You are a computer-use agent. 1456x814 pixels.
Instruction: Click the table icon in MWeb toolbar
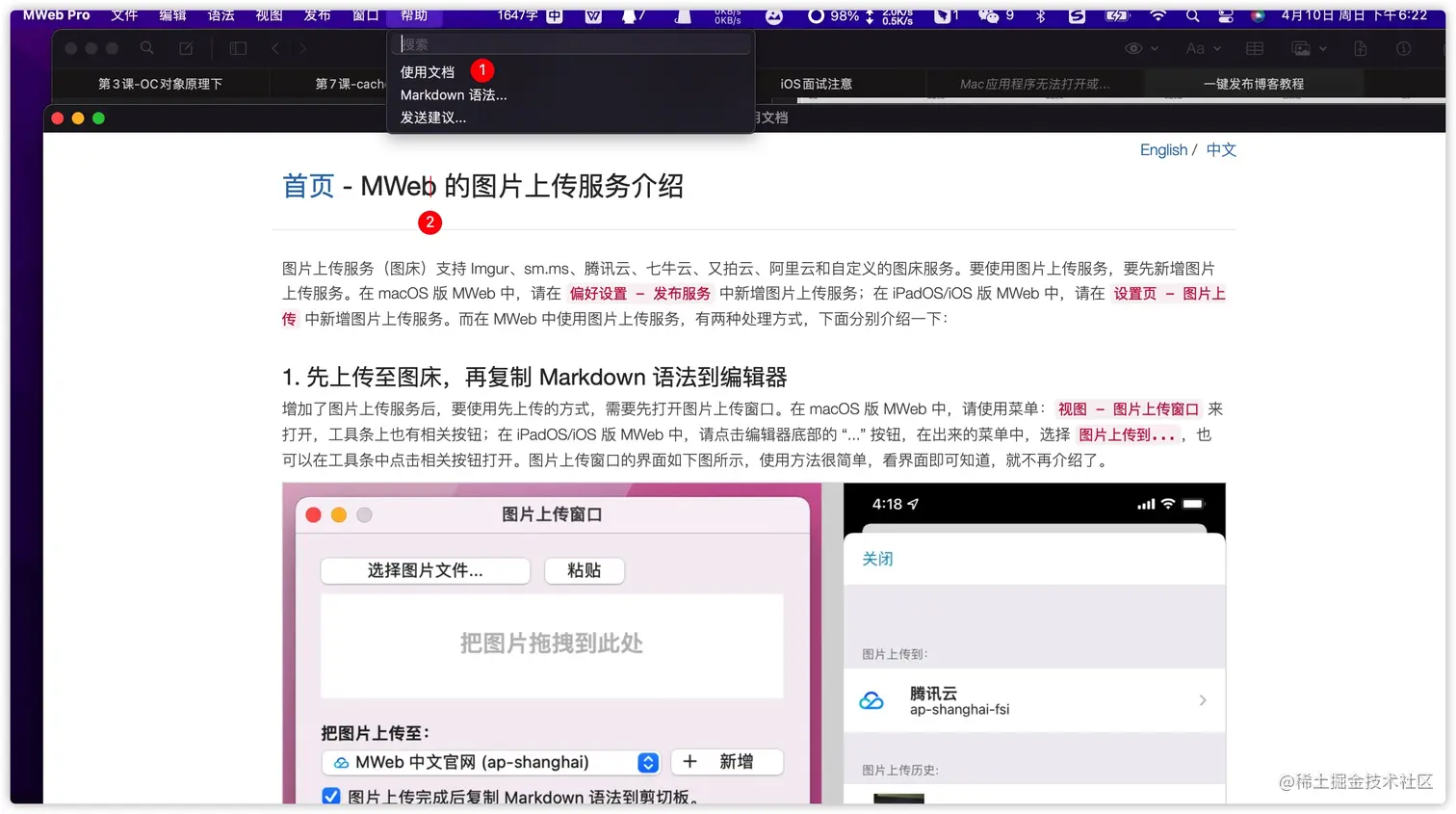pos(1255,48)
